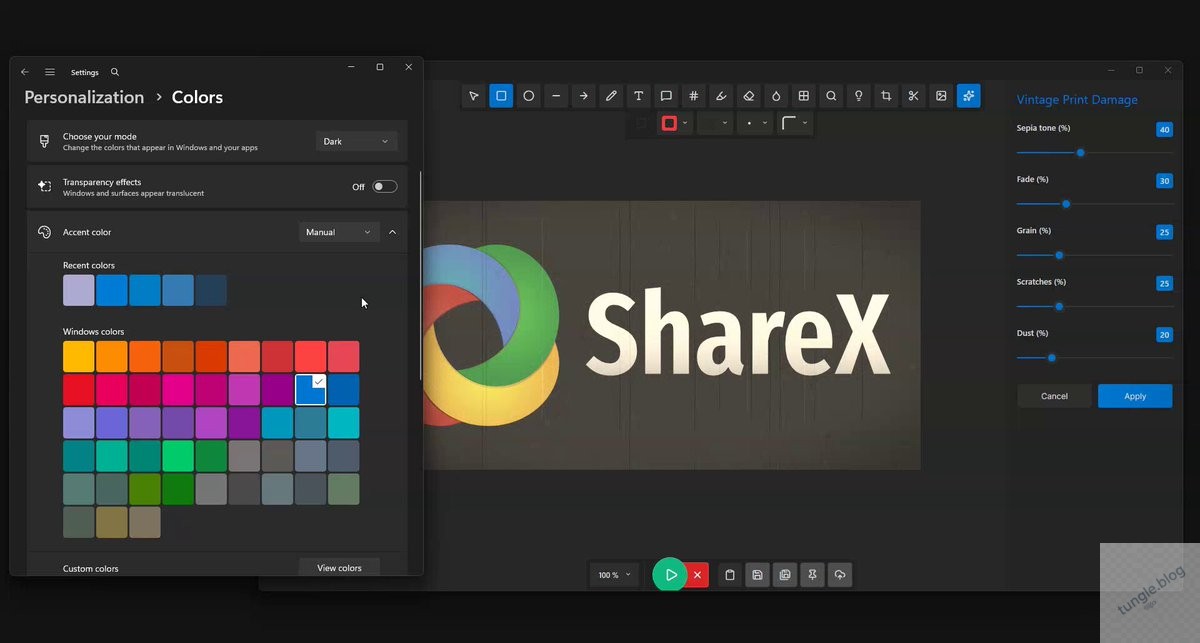The image size is (1200, 643).
Task: Select the Step number hash tool
Action: [x=694, y=96]
